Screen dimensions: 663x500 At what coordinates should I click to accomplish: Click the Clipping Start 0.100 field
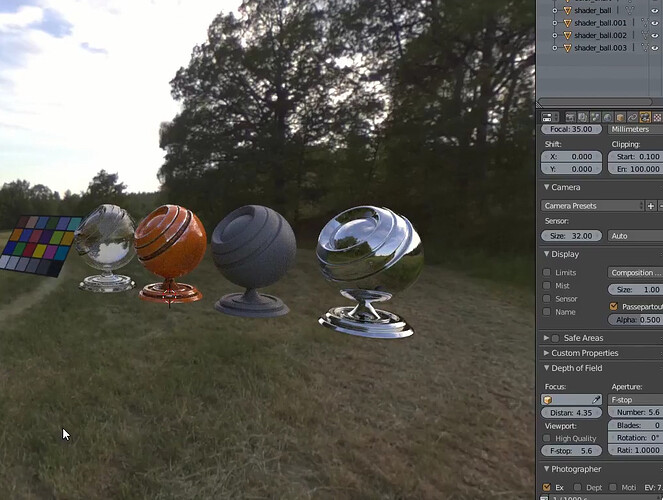coord(635,156)
